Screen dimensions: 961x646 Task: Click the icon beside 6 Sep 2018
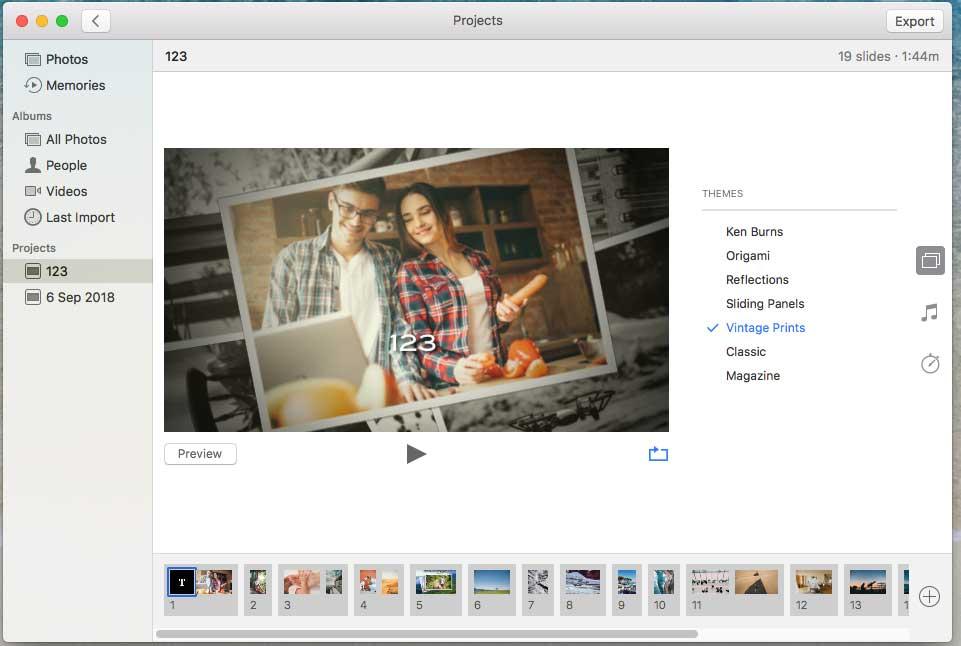pos(33,297)
